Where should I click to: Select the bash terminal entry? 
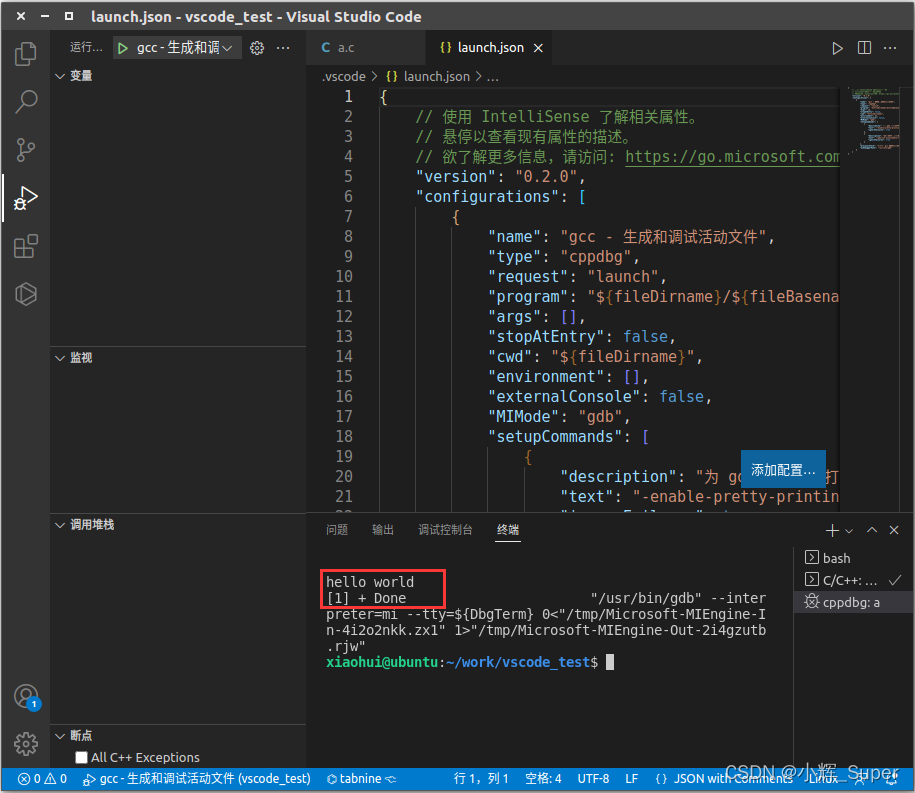click(x=854, y=558)
